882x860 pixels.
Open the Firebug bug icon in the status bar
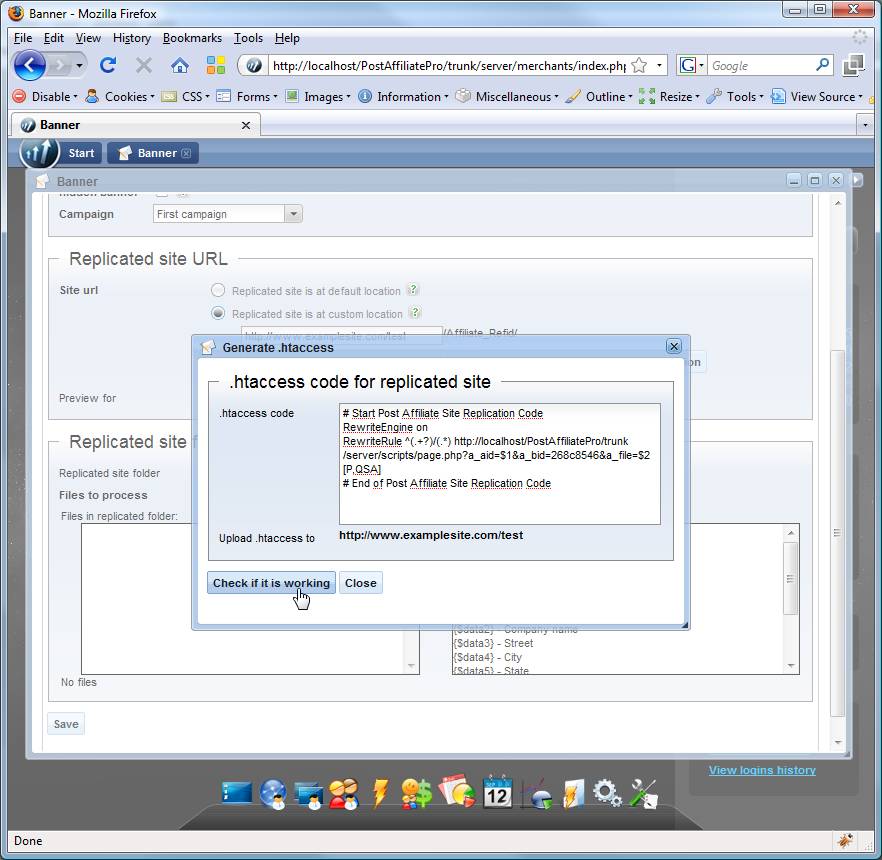click(845, 840)
